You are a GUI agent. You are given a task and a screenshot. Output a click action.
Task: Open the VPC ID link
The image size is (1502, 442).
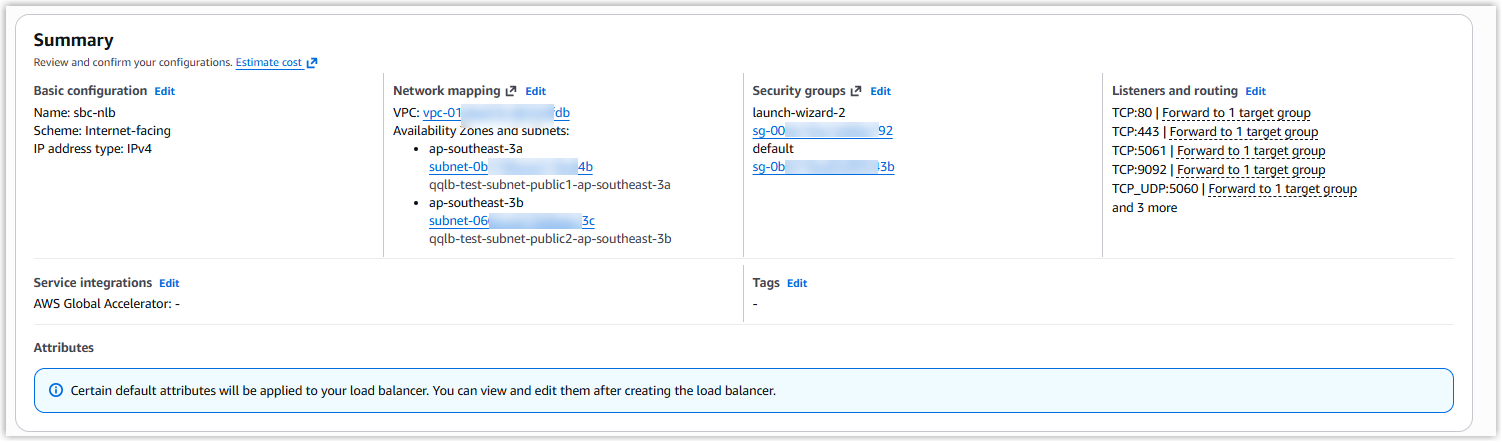496,113
